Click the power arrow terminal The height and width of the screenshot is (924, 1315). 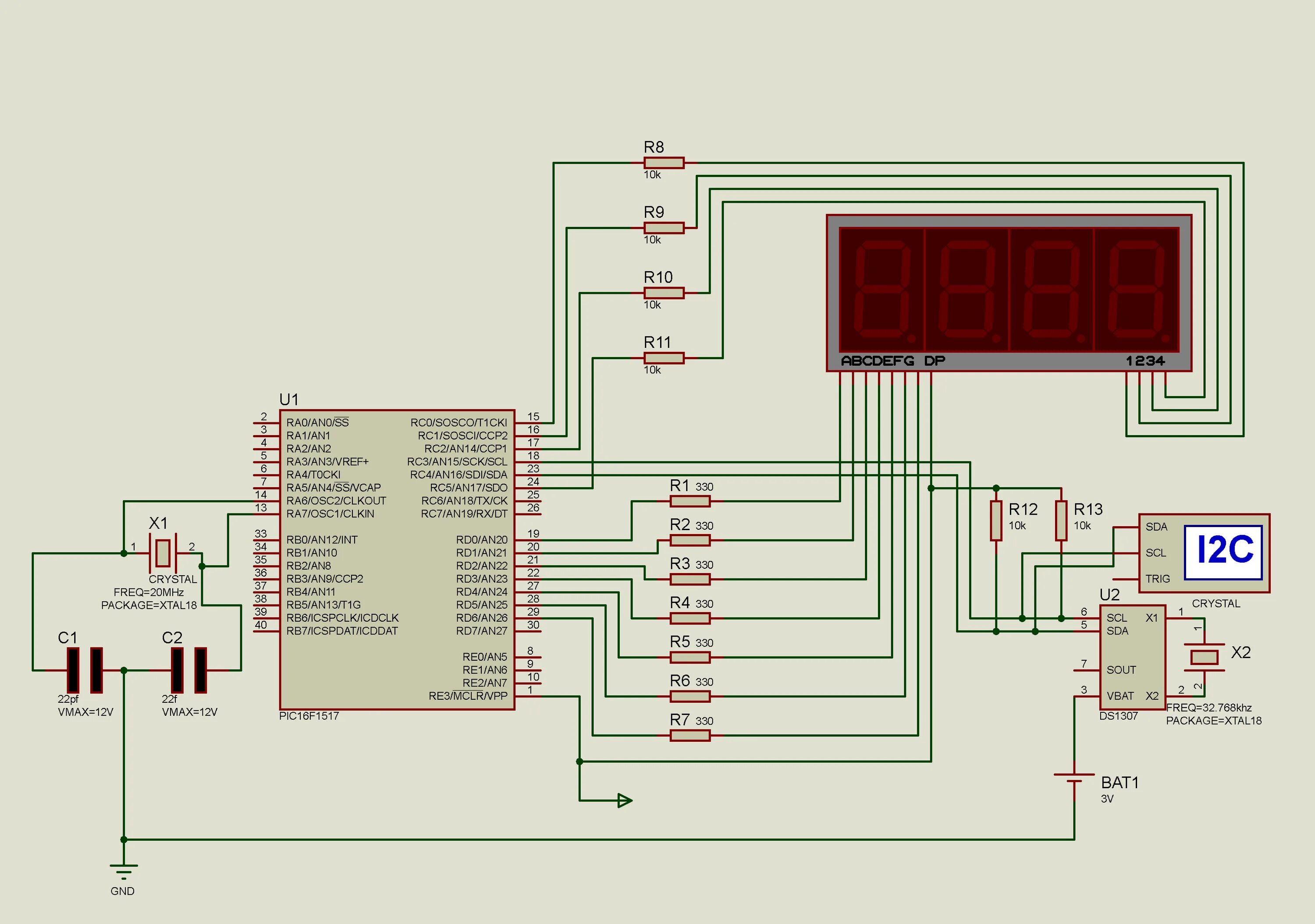click(x=624, y=800)
